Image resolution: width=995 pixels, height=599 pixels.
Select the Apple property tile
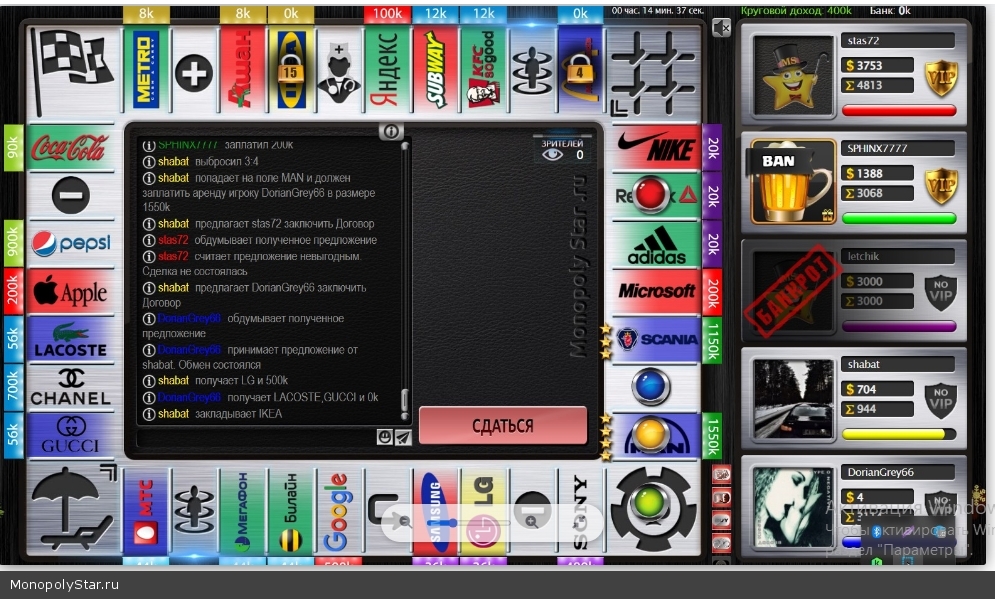coord(69,293)
